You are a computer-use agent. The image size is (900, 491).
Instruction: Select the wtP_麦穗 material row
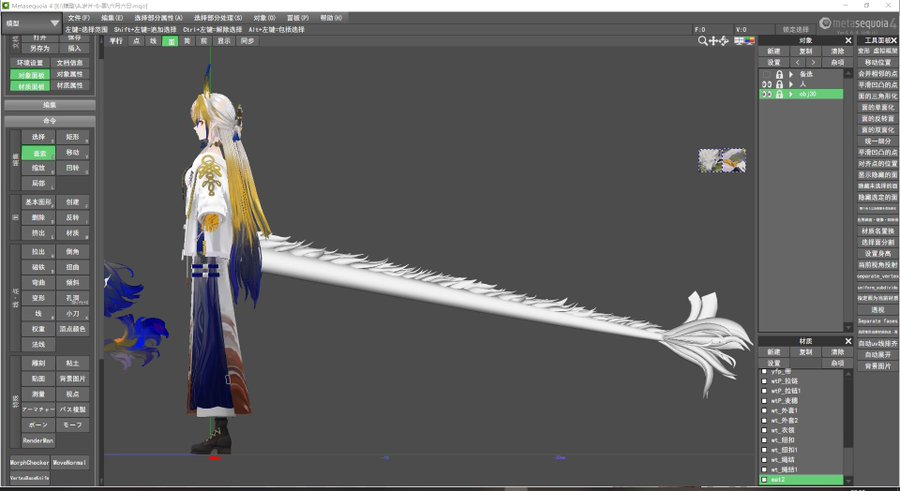pyautogui.click(x=802, y=400)
